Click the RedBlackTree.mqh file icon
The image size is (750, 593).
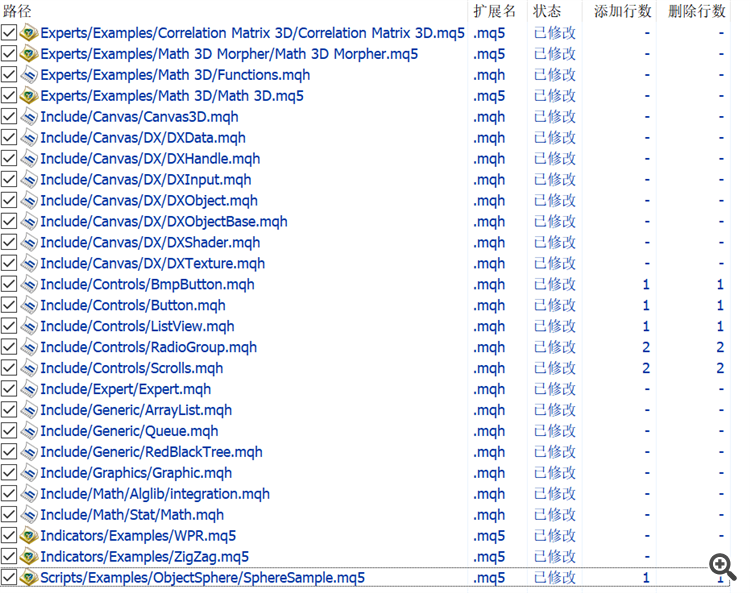[x=29, y=452]
